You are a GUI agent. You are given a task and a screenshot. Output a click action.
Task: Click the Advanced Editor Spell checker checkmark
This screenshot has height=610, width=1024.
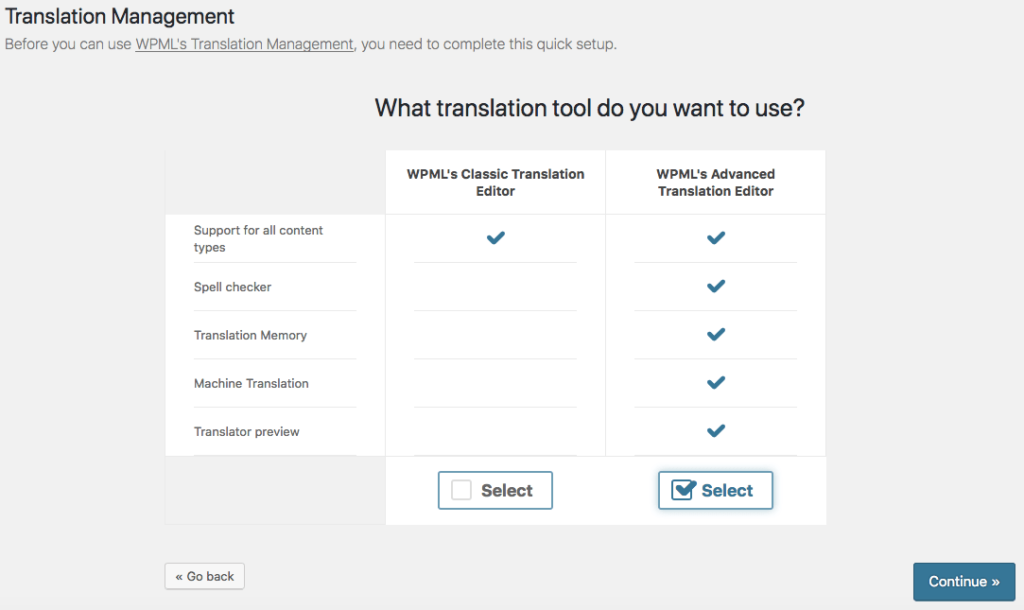715,286
